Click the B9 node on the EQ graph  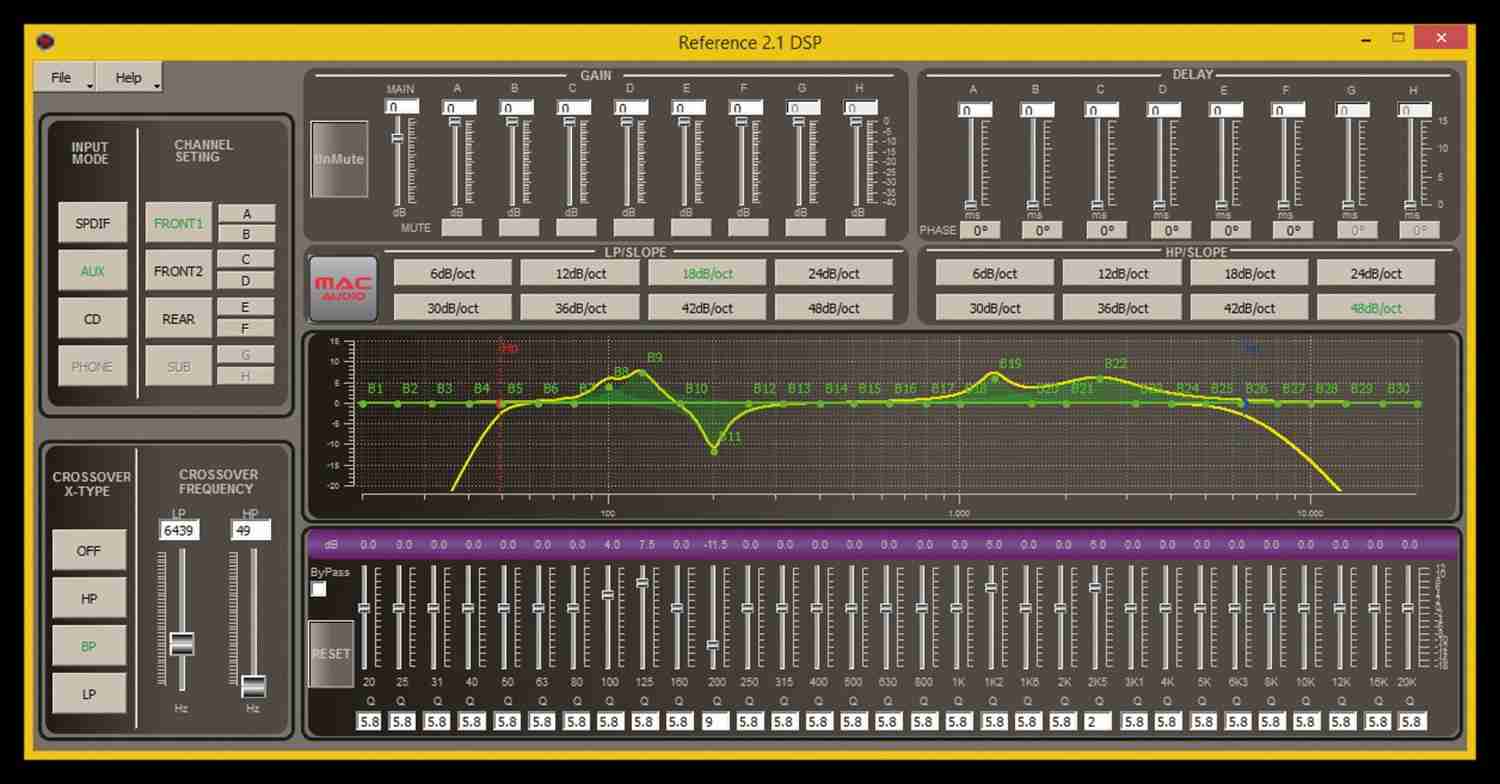point(640,372)
